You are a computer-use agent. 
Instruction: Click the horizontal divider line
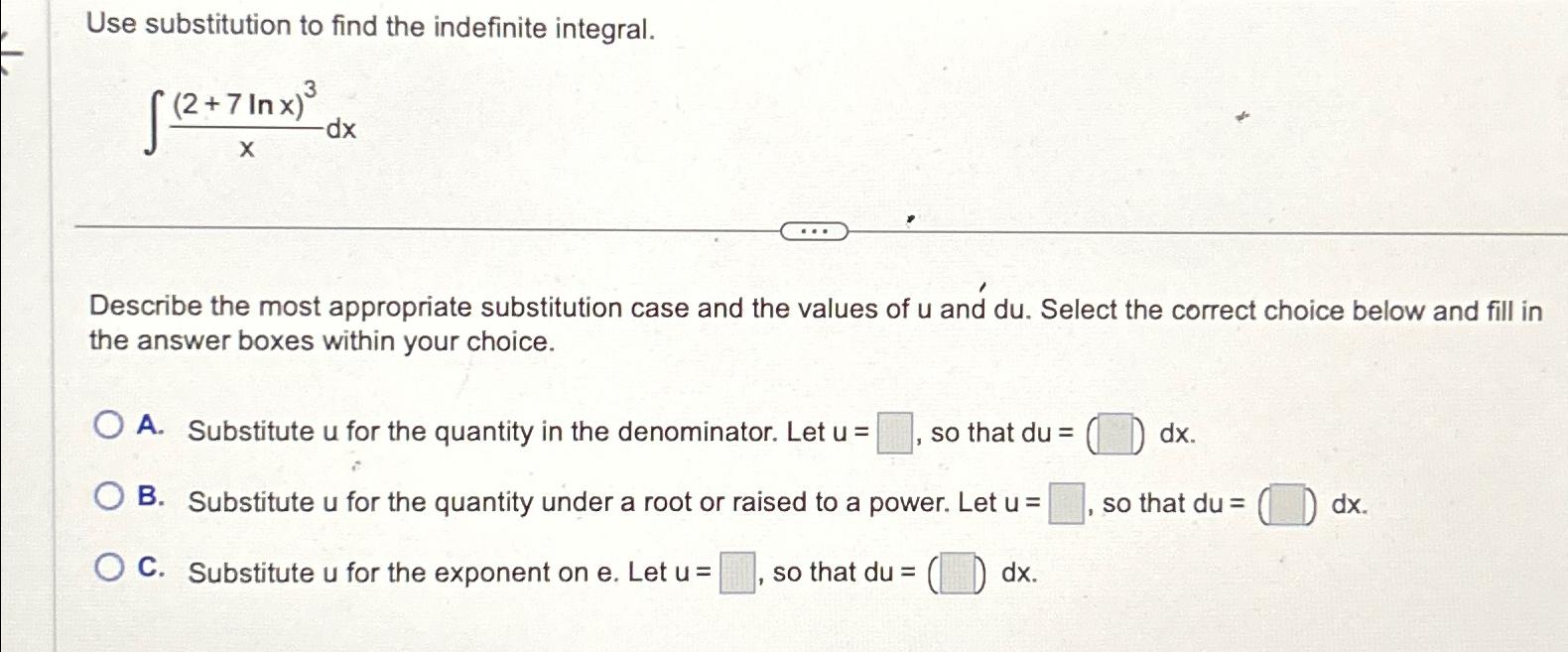[397, 226]
